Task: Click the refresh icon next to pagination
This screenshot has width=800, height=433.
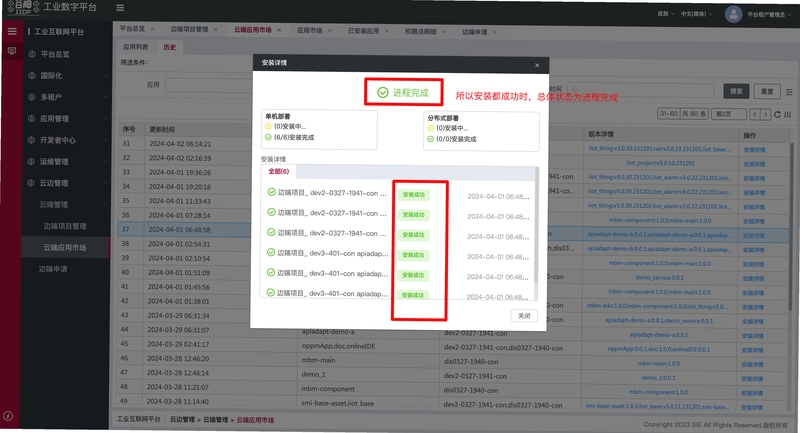Action: click(x=777, y=114)
